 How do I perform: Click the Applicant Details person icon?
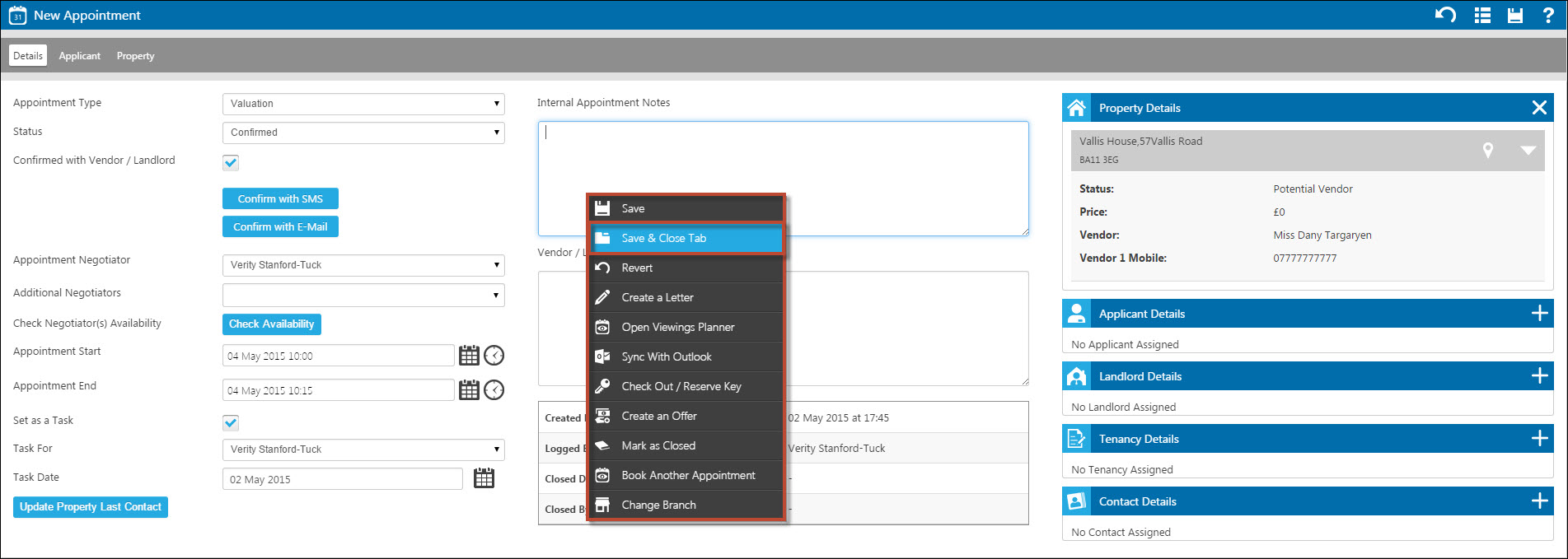click(1076, 313)
